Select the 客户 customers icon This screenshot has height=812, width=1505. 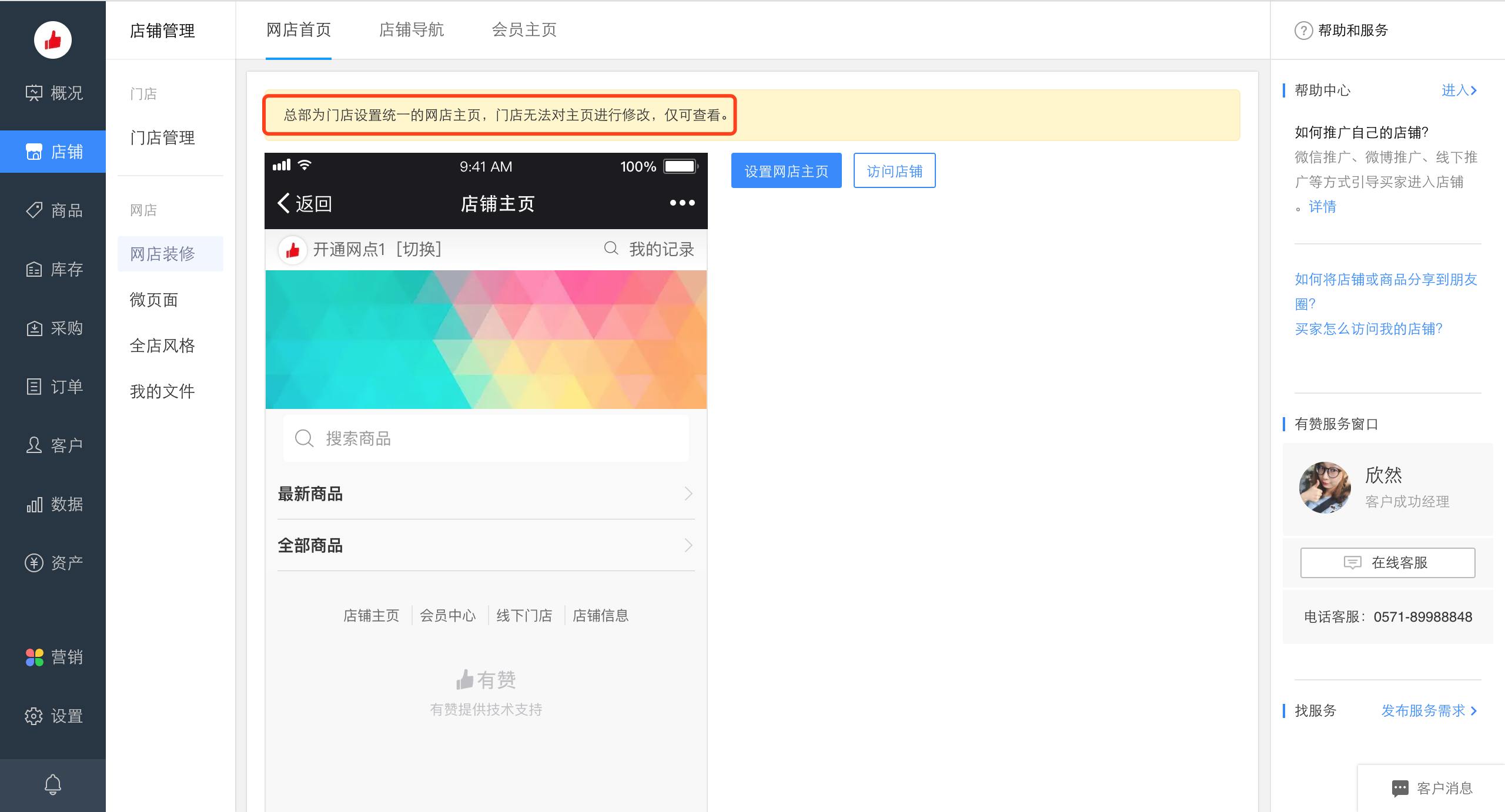click(53, 445)
